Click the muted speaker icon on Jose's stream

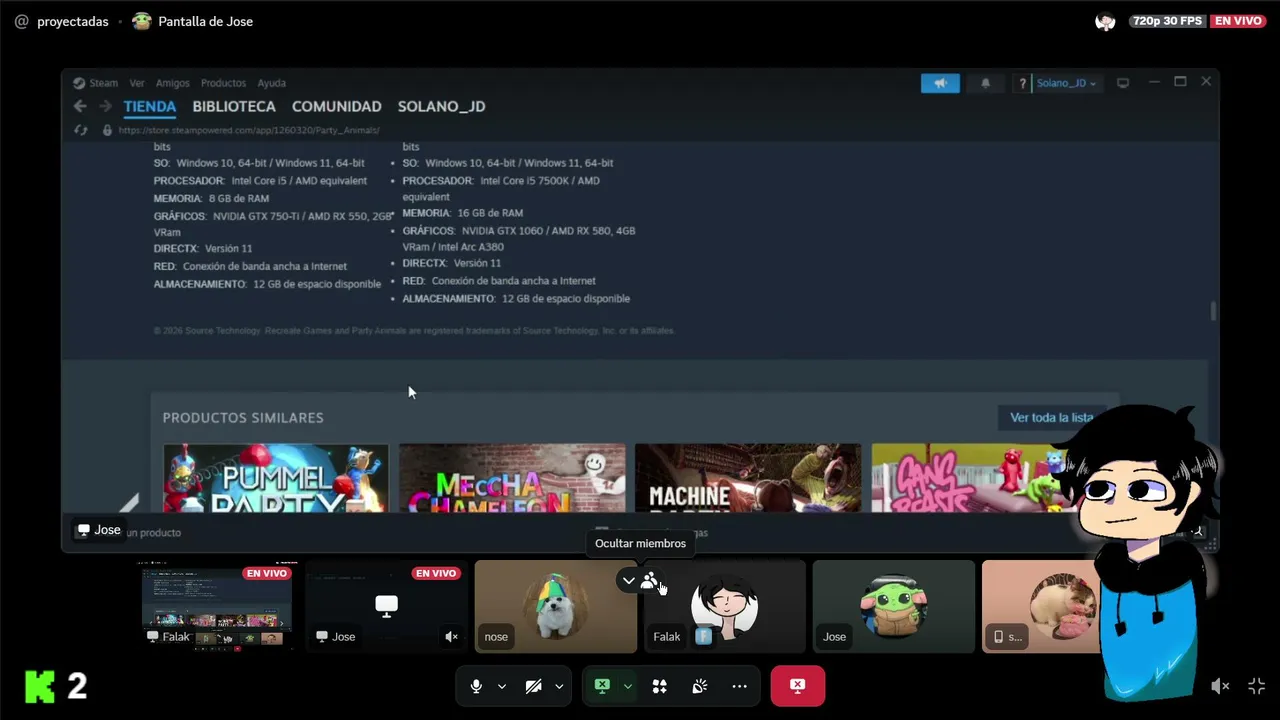click(451, 636)
